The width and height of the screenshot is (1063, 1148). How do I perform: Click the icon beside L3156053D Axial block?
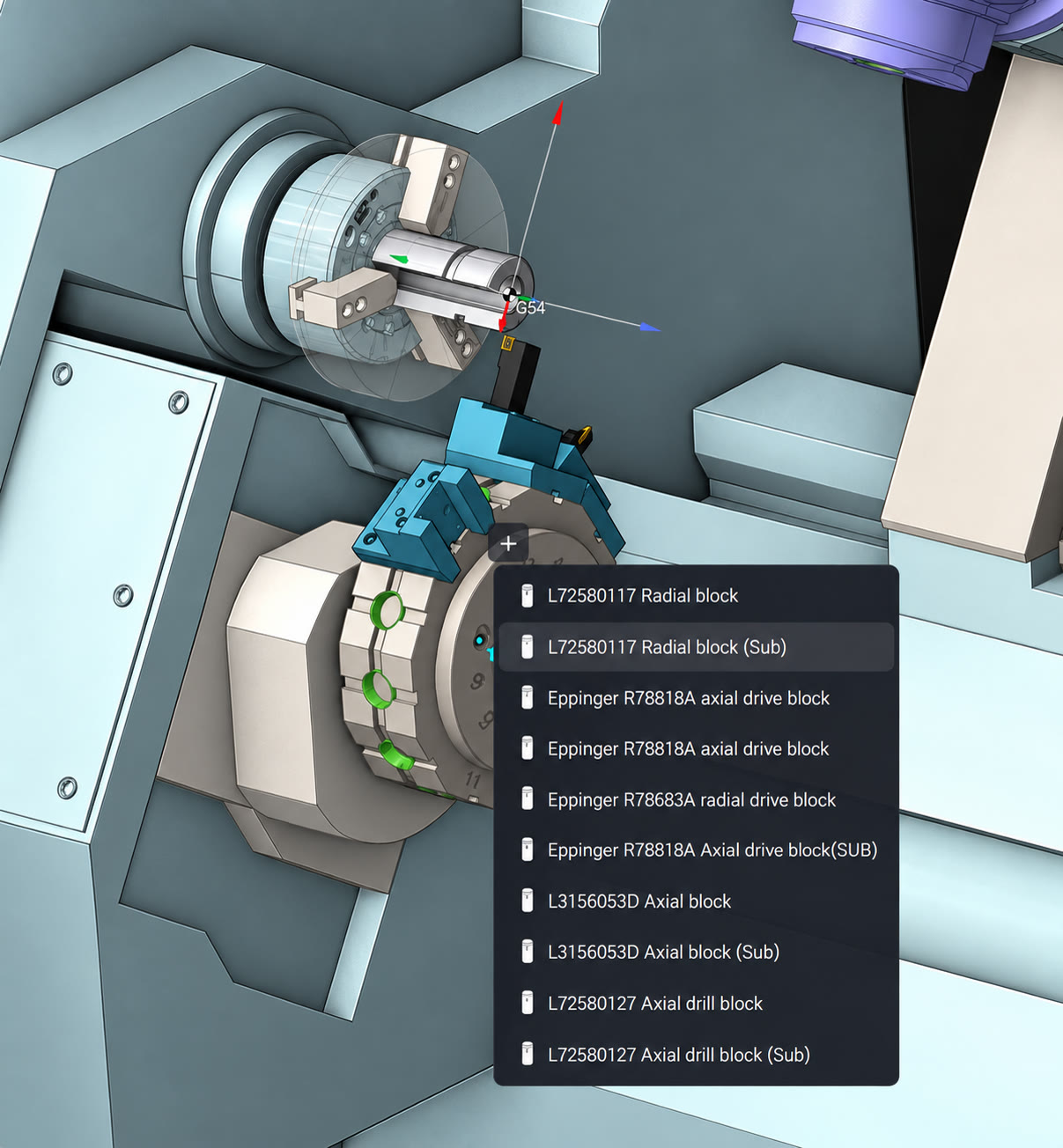tap(527, 901)
